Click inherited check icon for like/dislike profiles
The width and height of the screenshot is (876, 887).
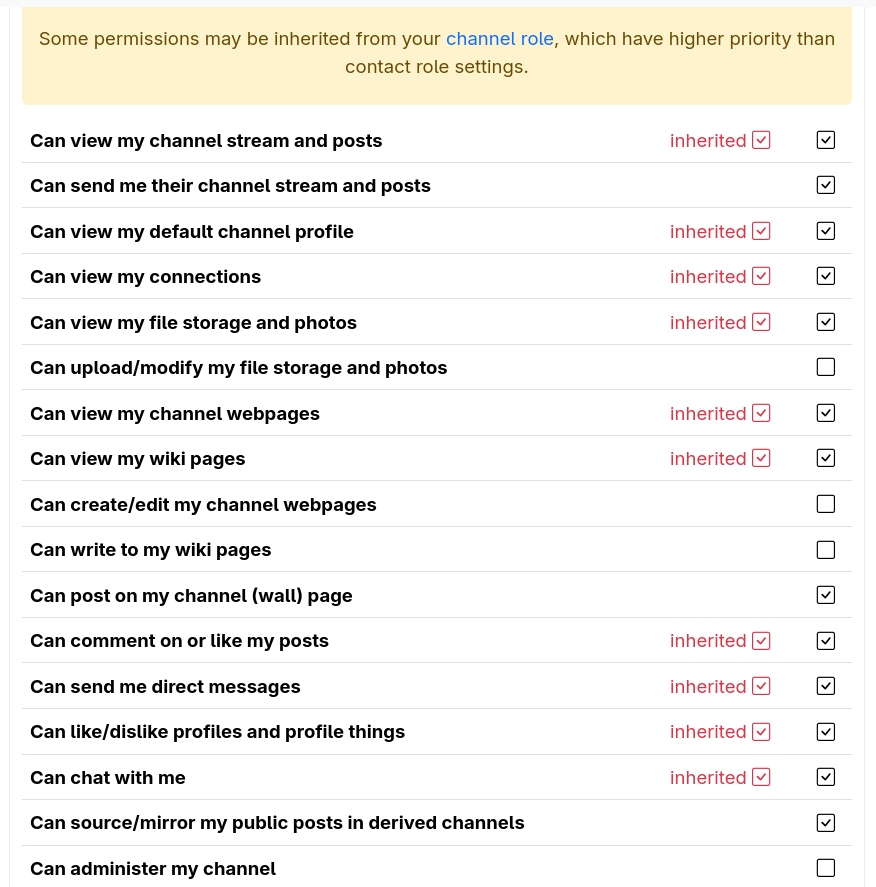pos(761,731)
